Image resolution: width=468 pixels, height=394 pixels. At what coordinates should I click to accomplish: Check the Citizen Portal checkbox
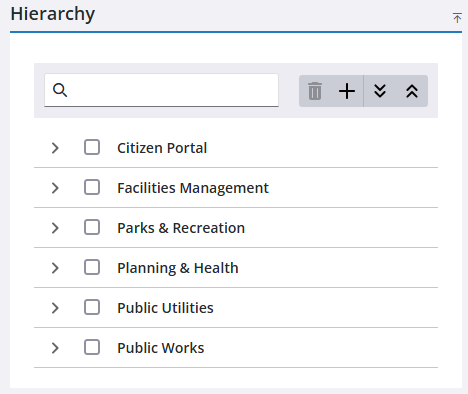pyautogui.click(x=92, y=147)
